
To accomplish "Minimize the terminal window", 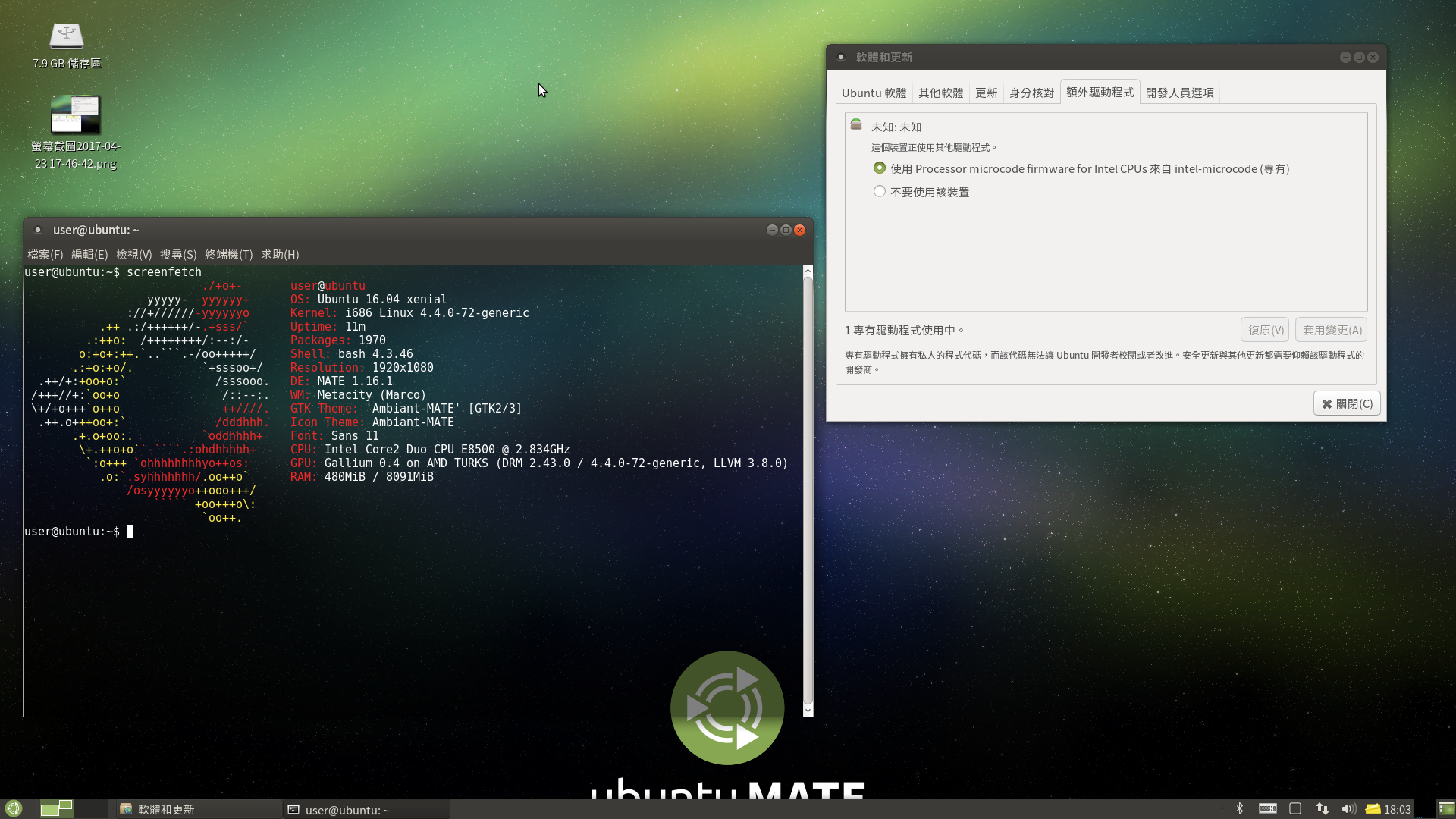I will coord(772,230).
